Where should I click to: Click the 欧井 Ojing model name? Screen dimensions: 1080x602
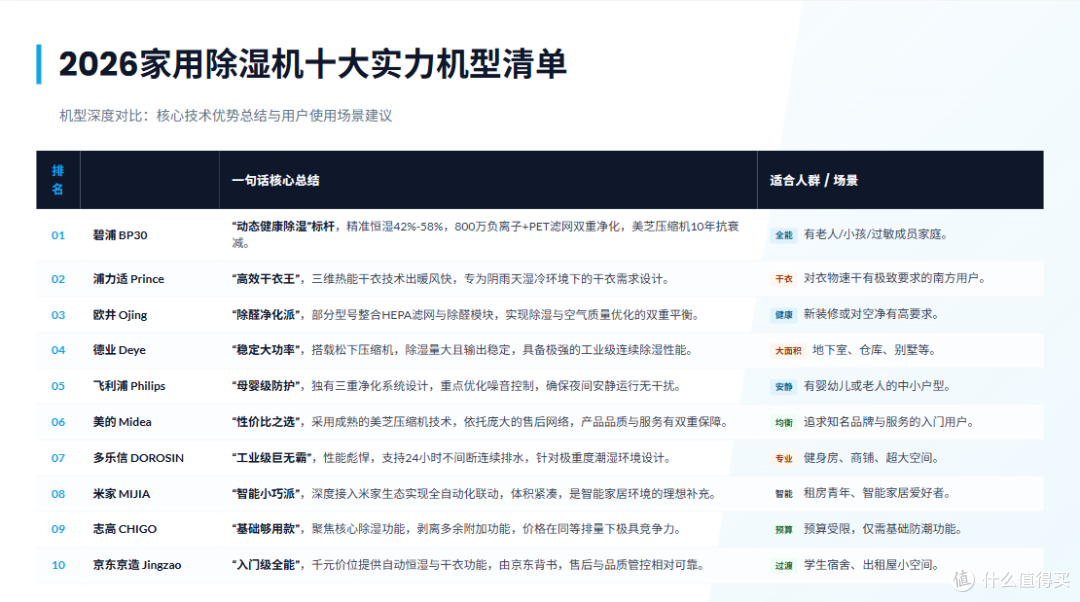point(120,315)
